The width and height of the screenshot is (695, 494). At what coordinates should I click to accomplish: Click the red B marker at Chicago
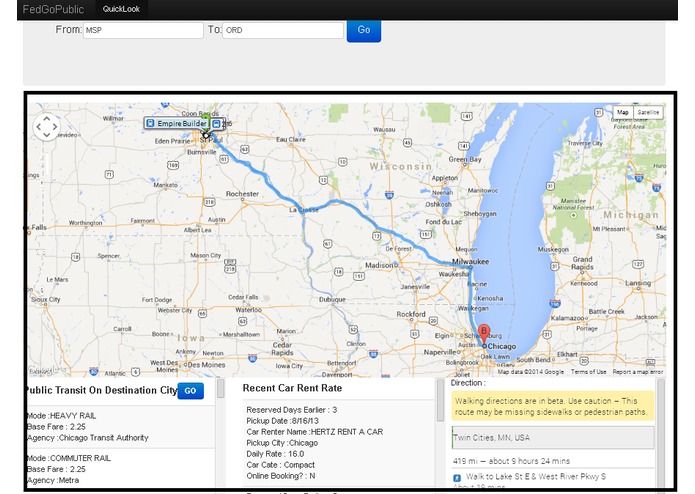click(484, 335)
